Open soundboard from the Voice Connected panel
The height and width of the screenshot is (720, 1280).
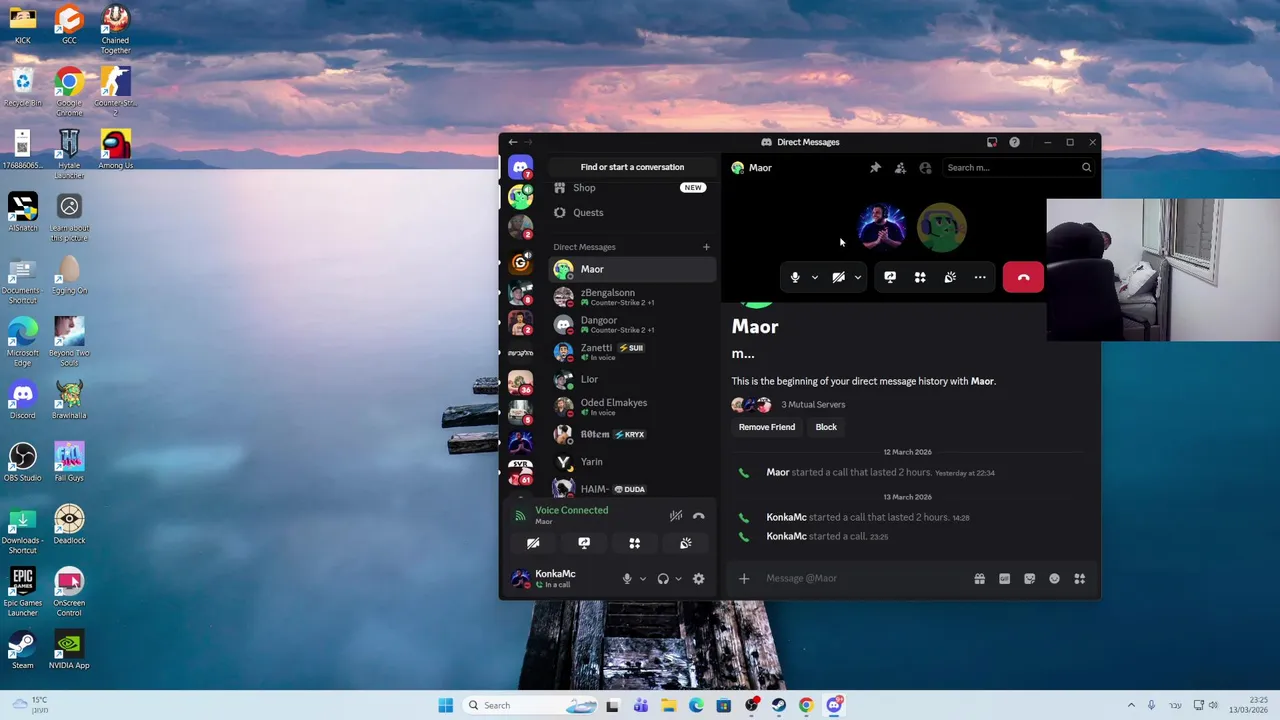[x=685, y=543]
